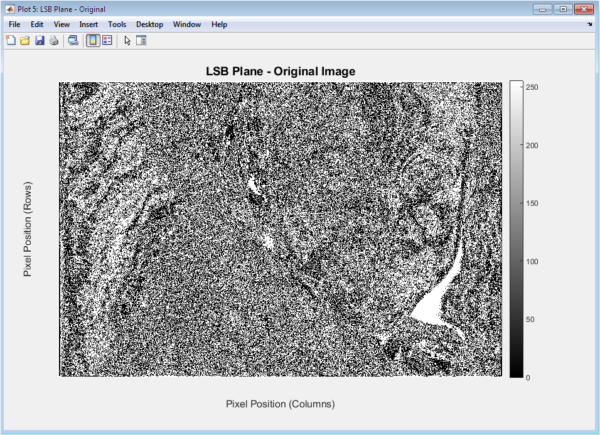The width and height of the screenshot is (600, 435).
Task: Maximize the Plot 5 figure window
Action: tap(563, 9)
